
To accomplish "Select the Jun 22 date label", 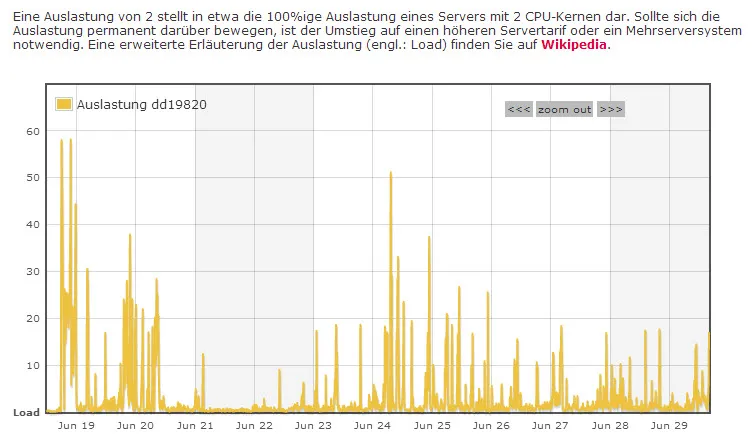I will (254, 425).
